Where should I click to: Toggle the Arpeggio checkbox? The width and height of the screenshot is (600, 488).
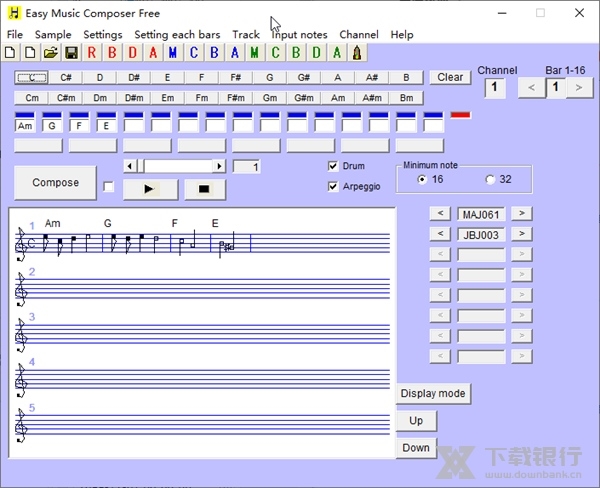(333, 186)
